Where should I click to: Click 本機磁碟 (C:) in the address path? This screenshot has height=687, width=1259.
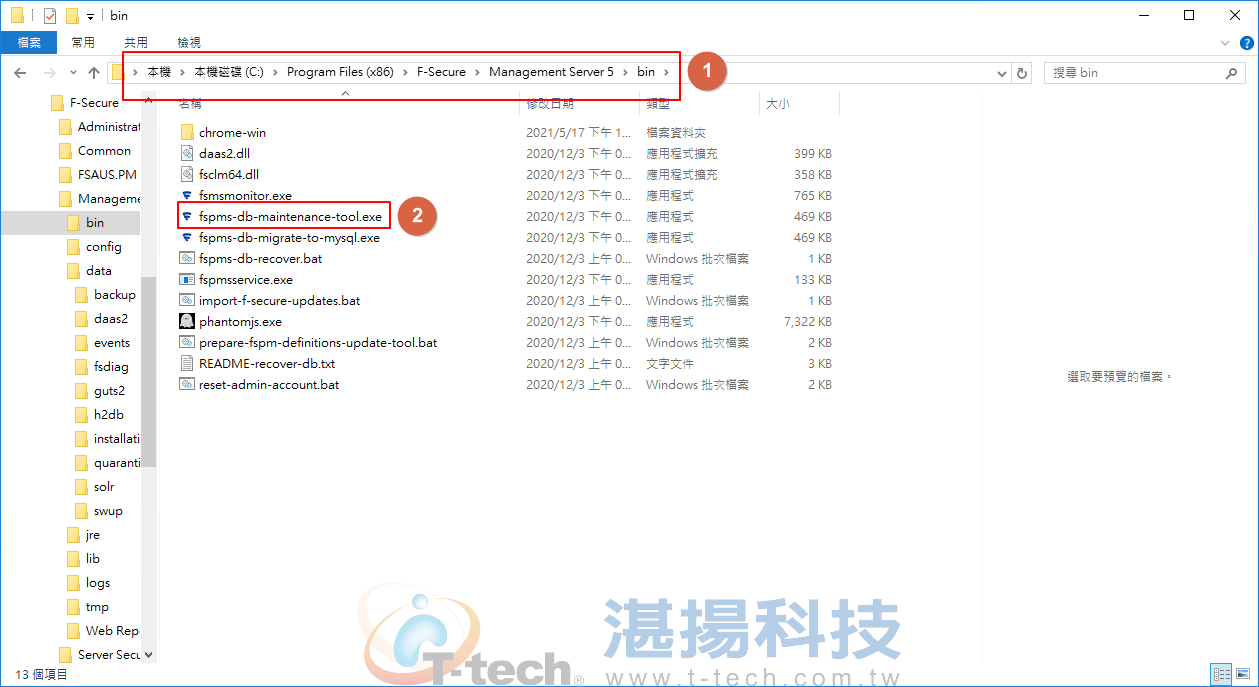[x=229, y=72]
